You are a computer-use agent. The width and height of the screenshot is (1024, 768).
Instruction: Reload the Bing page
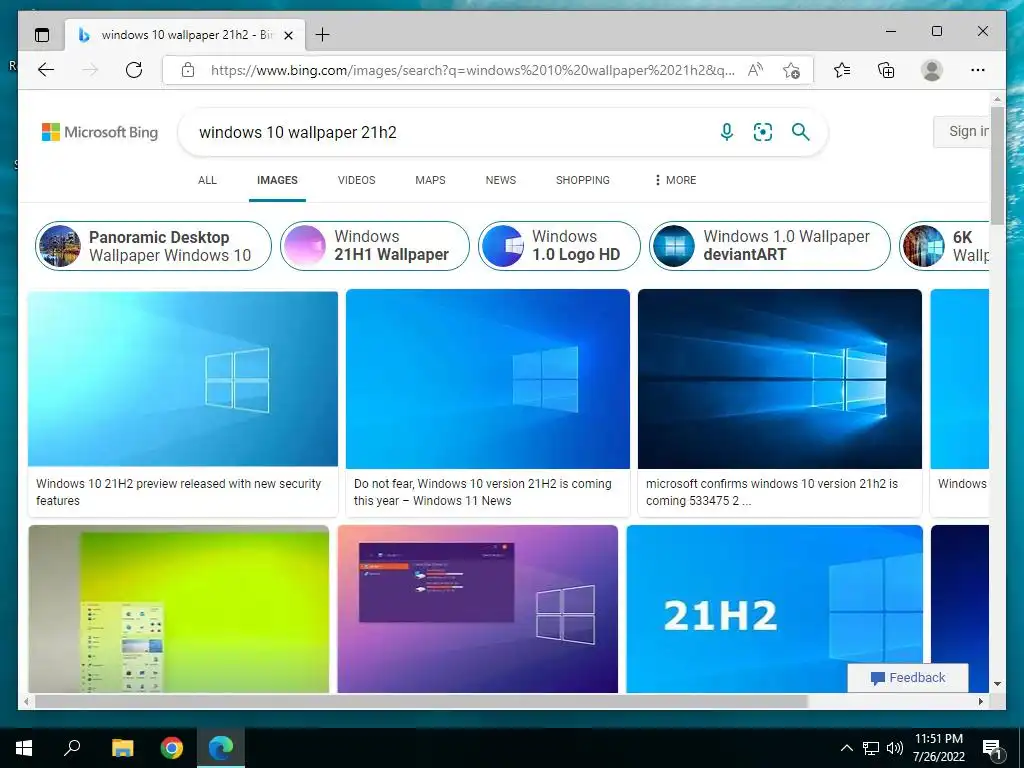pyautogui.click(x=134, y=70)
